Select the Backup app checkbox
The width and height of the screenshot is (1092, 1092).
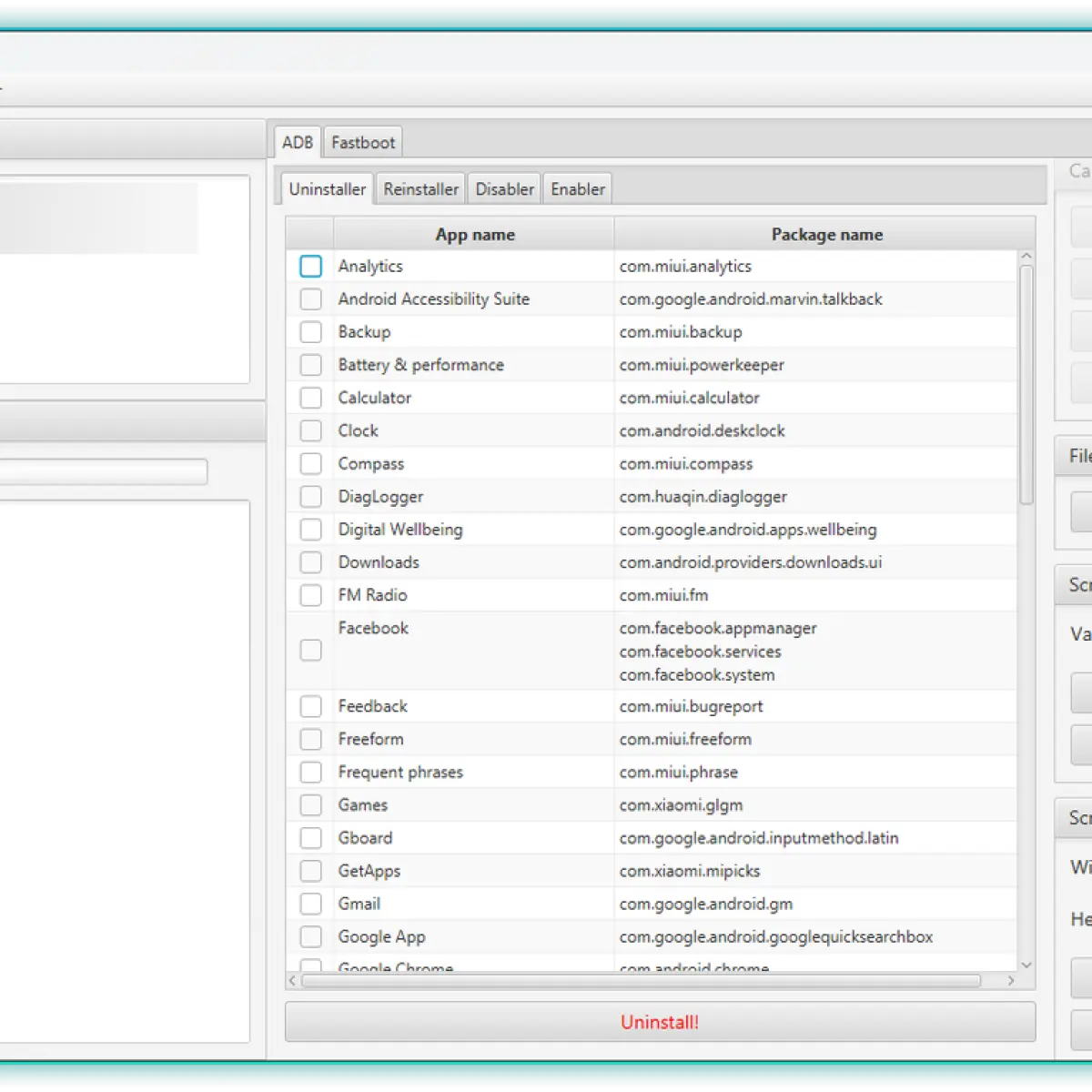[310, 332]
